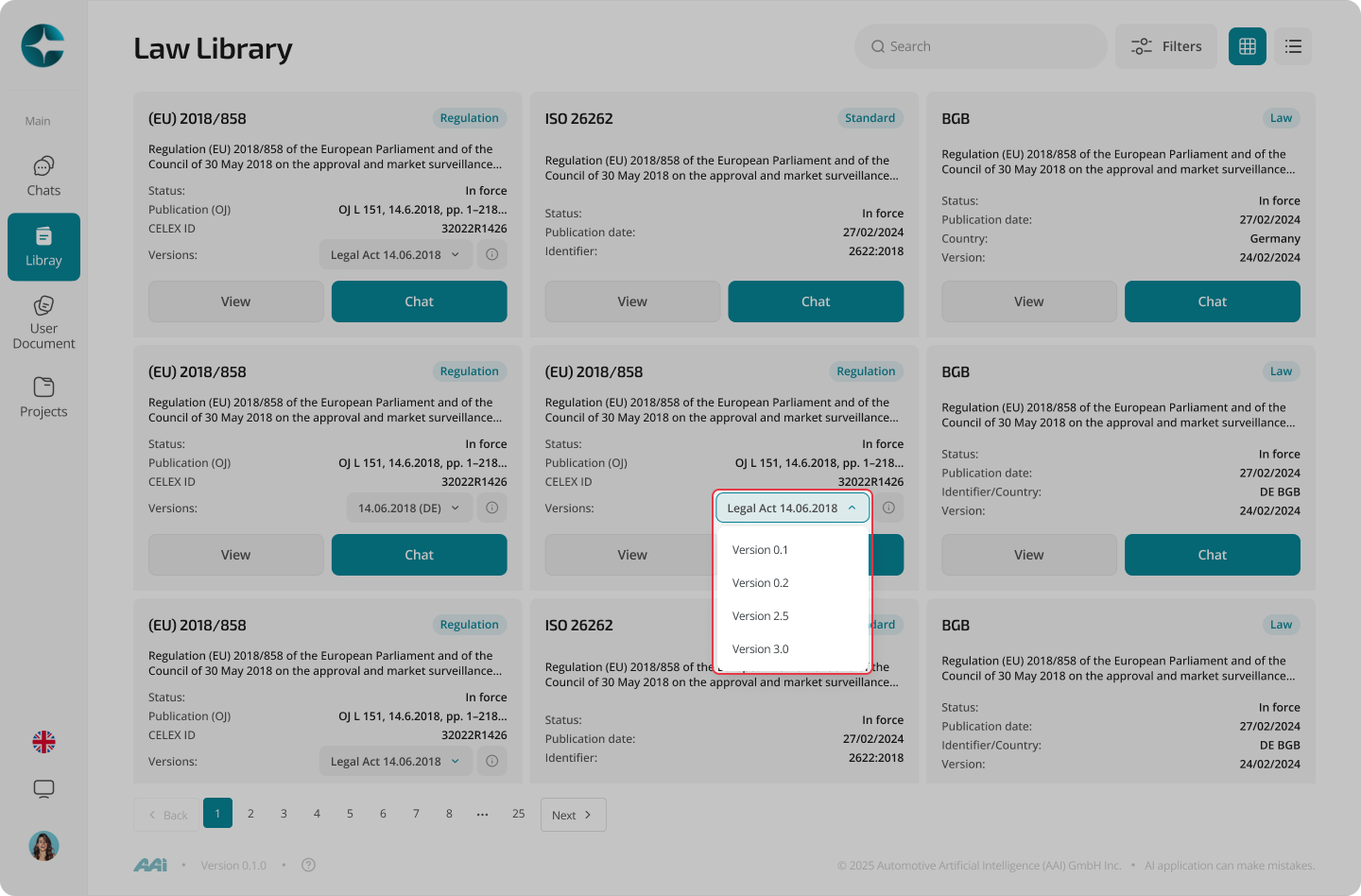Screen dimensions: 1361x896
Task: Click the pagination ellipsis
Action: 482,813
